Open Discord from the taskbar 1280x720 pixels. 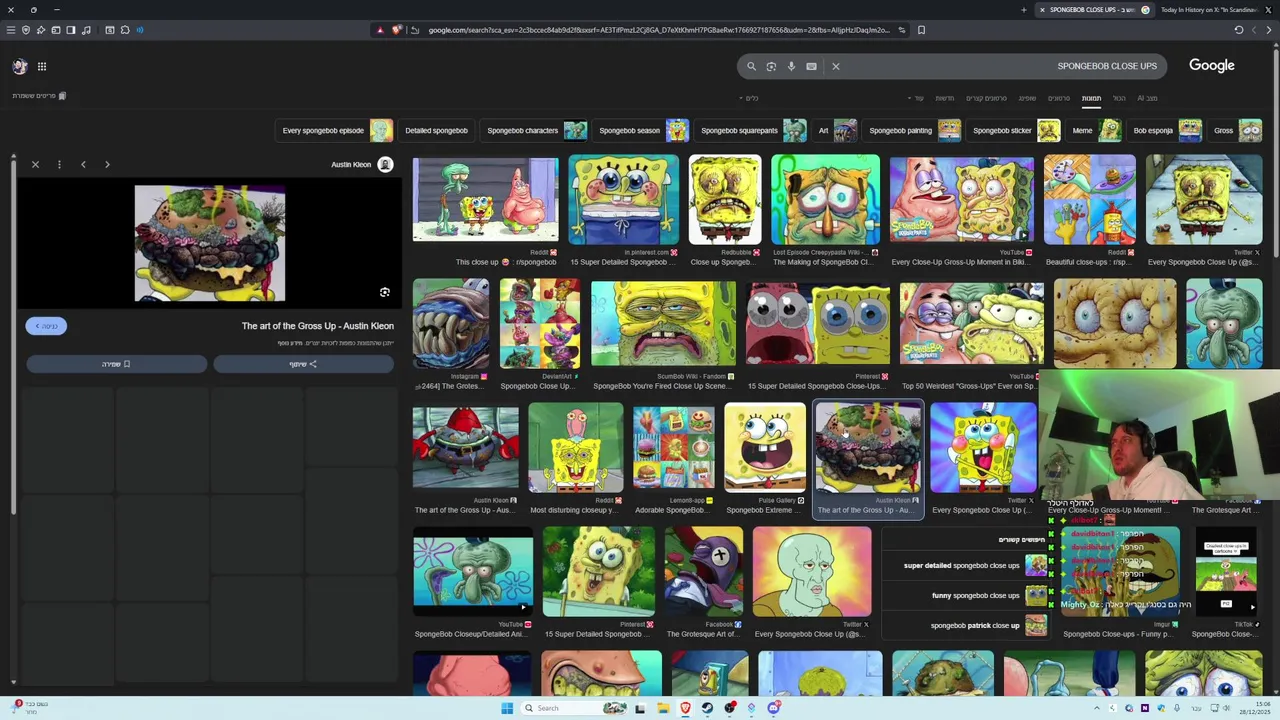tap(774, 708)
